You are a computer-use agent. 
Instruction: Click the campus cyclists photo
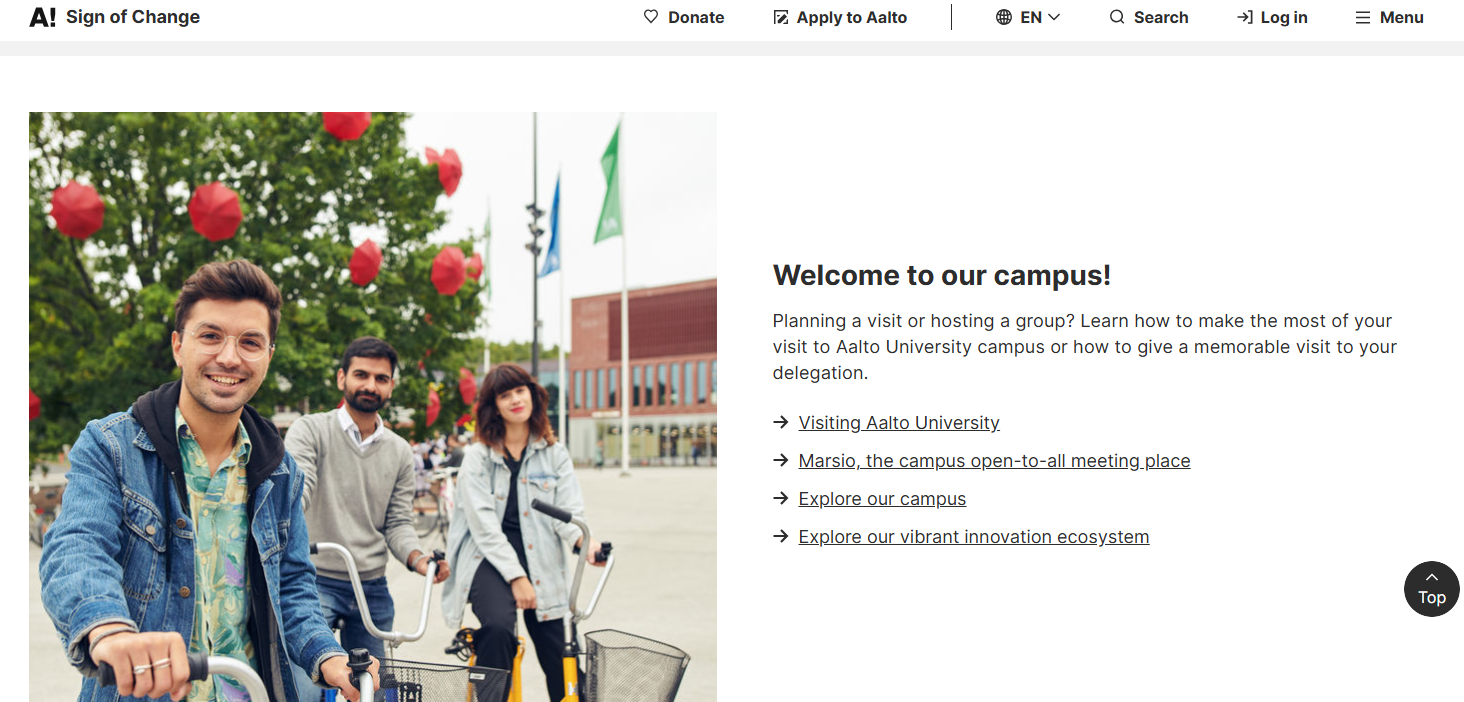click(x=372, y=406)
